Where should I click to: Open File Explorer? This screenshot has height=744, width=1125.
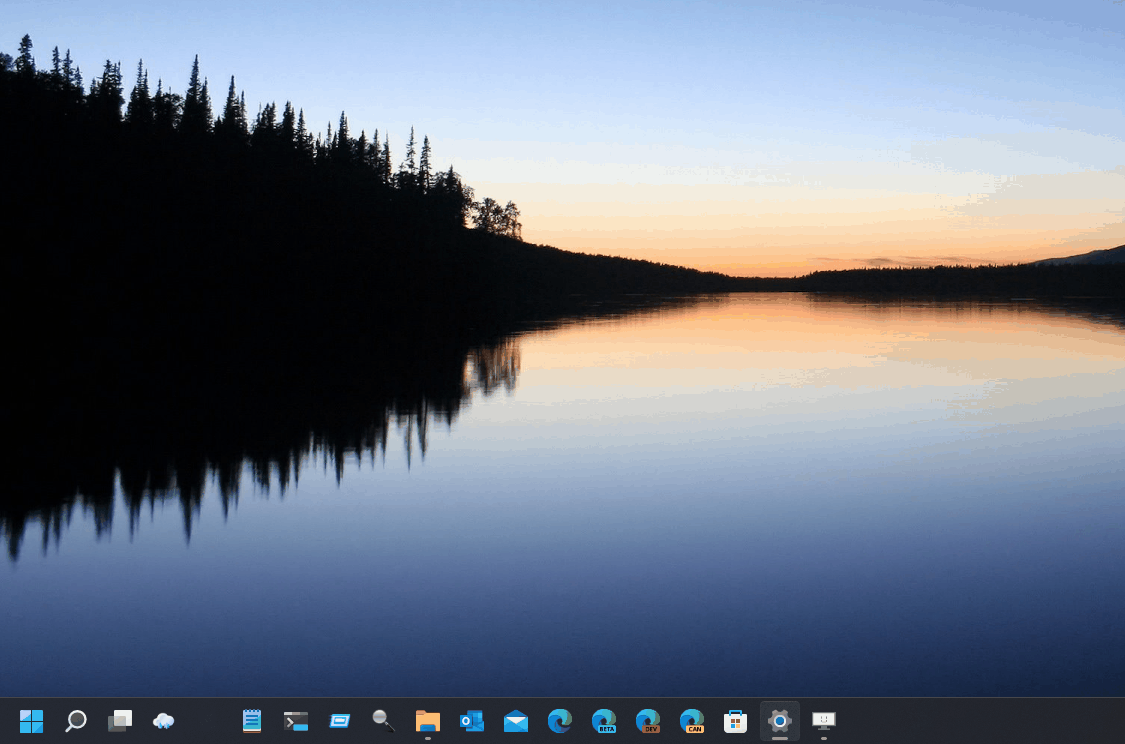tap(427, 720)
